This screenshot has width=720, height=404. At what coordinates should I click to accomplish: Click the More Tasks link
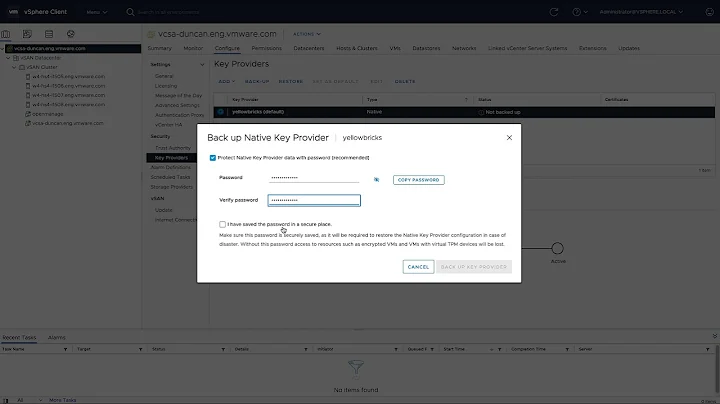[x=62, y=400]
